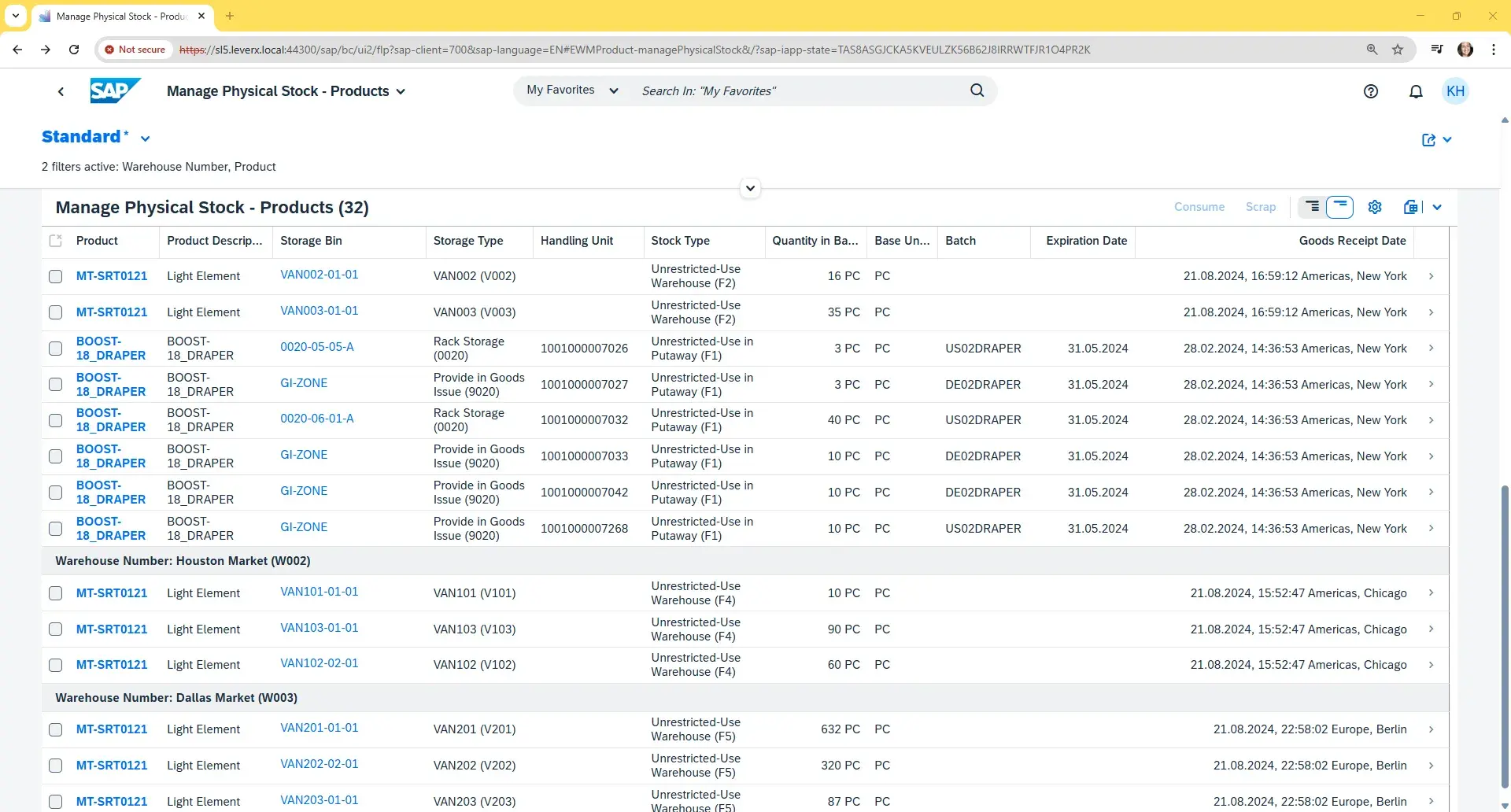Open table settings gear
This screenshot has width=1511, height=812.
click(x=1375, y=207)
